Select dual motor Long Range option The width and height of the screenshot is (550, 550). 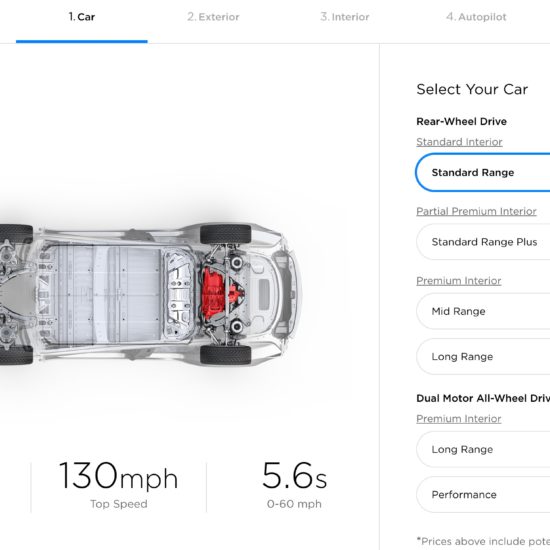pos(483,449)
